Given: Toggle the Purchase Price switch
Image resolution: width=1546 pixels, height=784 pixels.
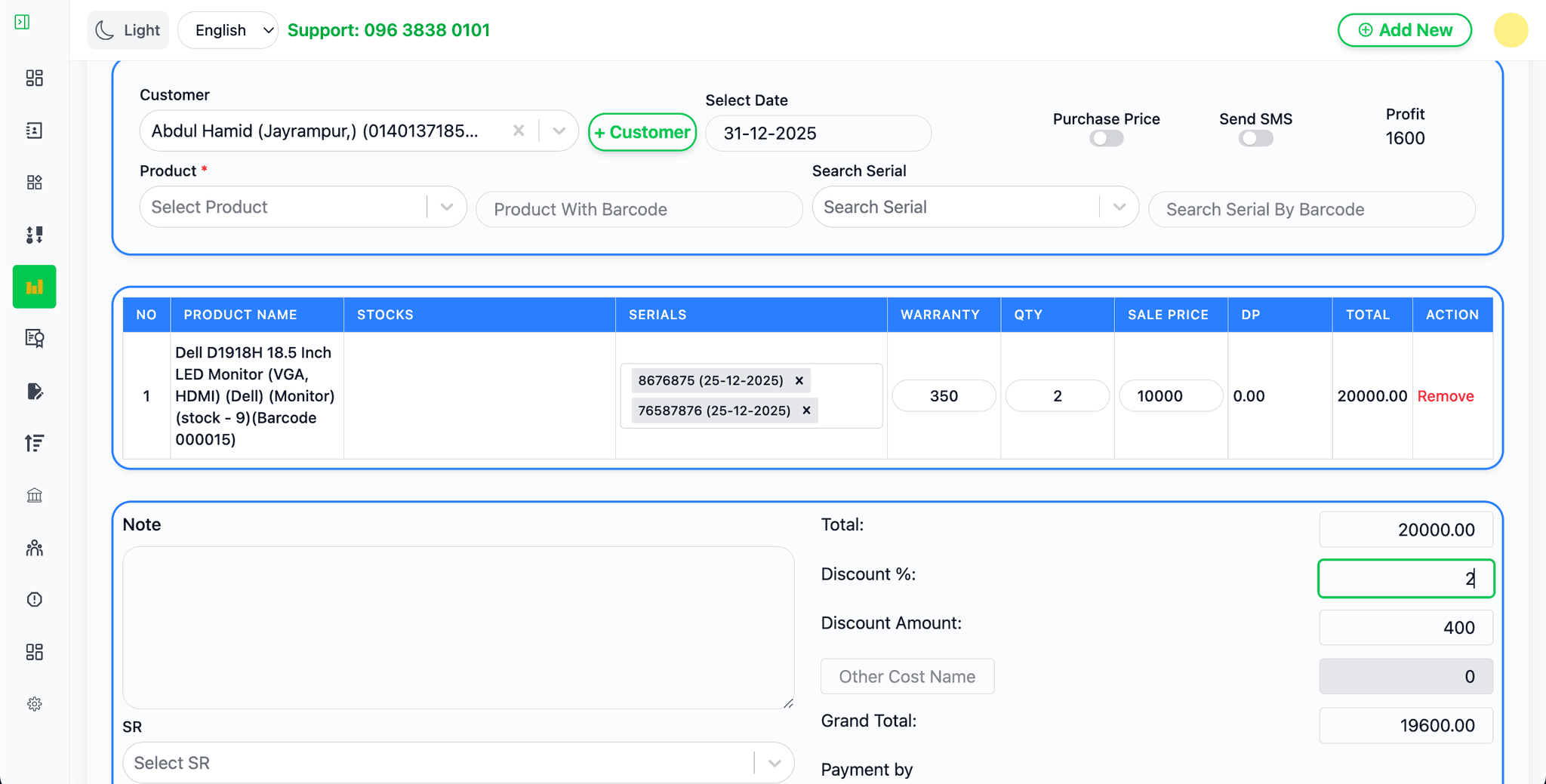Looking at the screenshot, I should pos(1106,139).
